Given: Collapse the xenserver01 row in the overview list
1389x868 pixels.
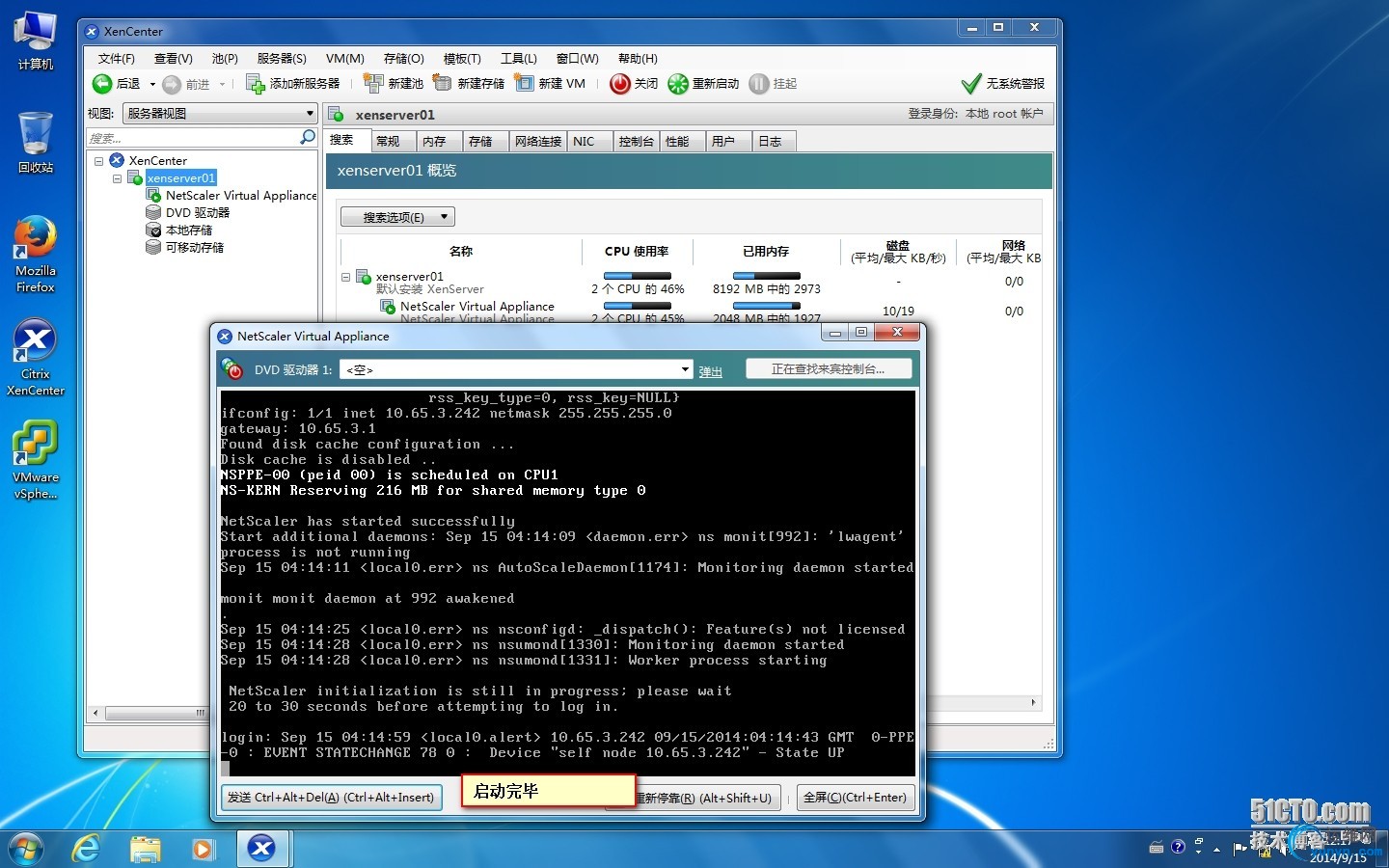Looking at the screenshot, I should coord(345,277).
